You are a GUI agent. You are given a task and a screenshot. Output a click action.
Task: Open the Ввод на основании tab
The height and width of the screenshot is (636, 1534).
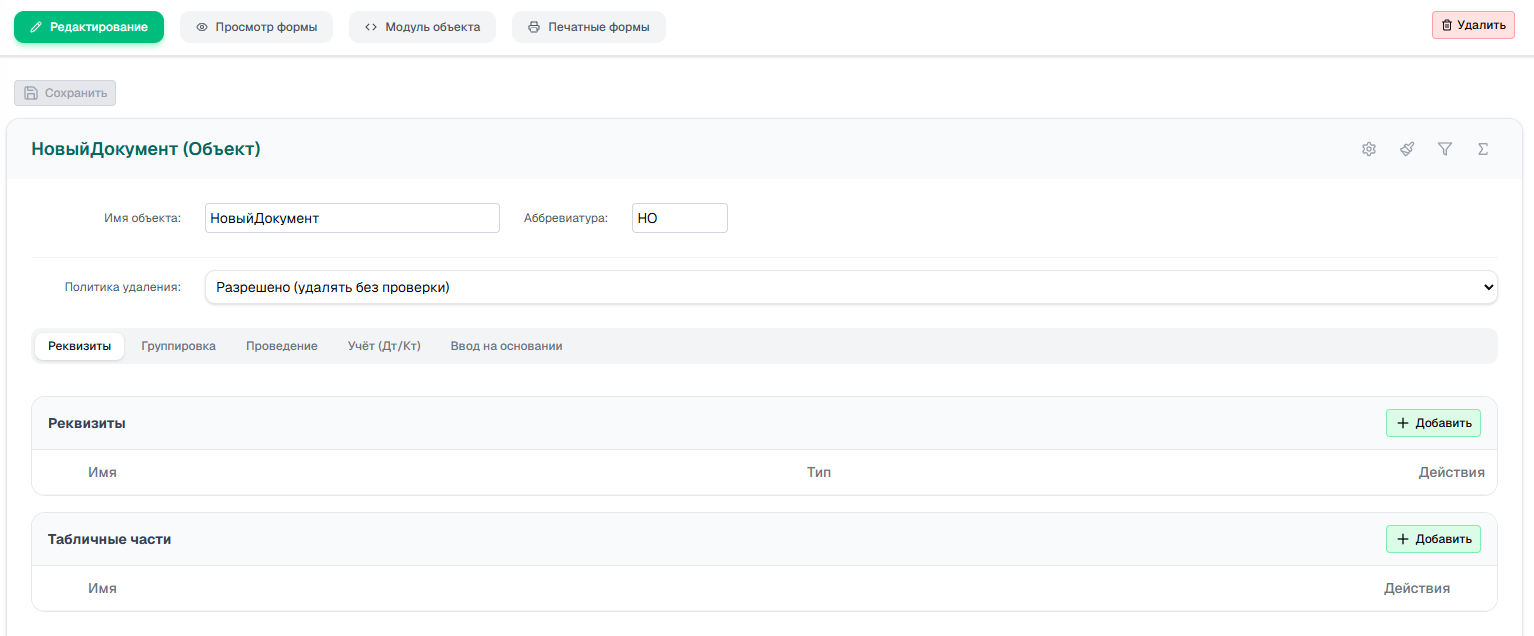(506, 346)
